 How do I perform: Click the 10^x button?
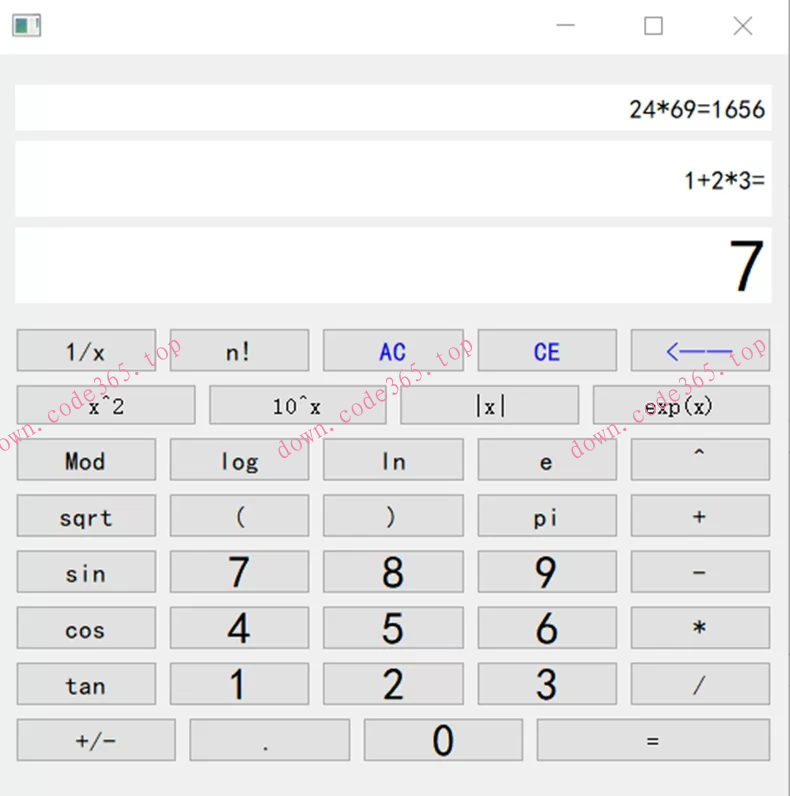298,405
